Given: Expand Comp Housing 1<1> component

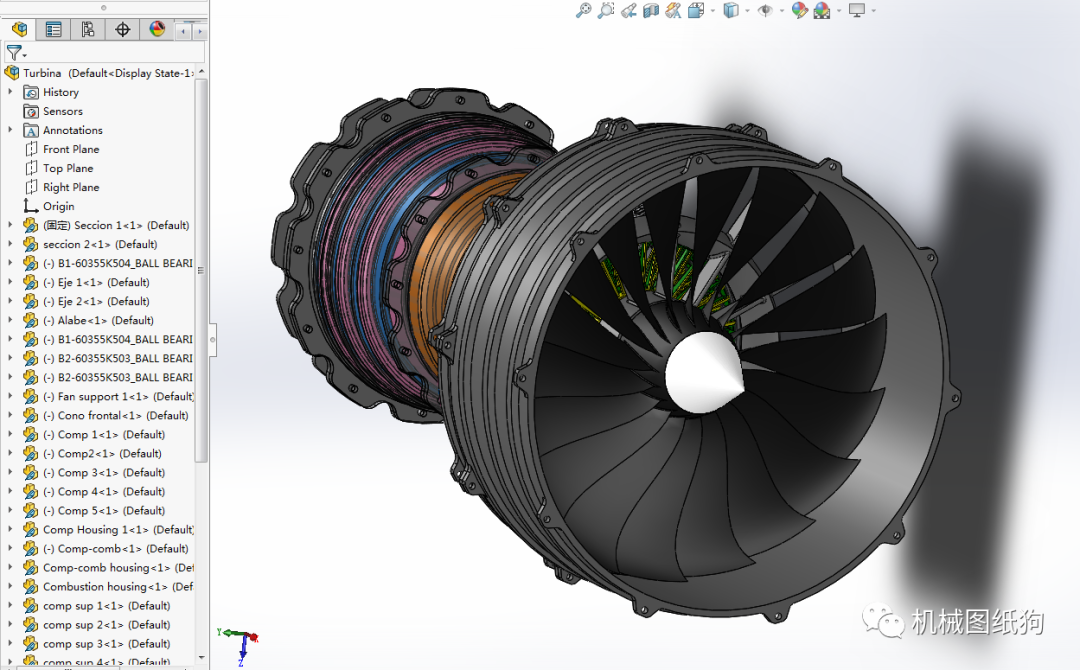Looking at the screenshot, I should click(x=10, y=530).
